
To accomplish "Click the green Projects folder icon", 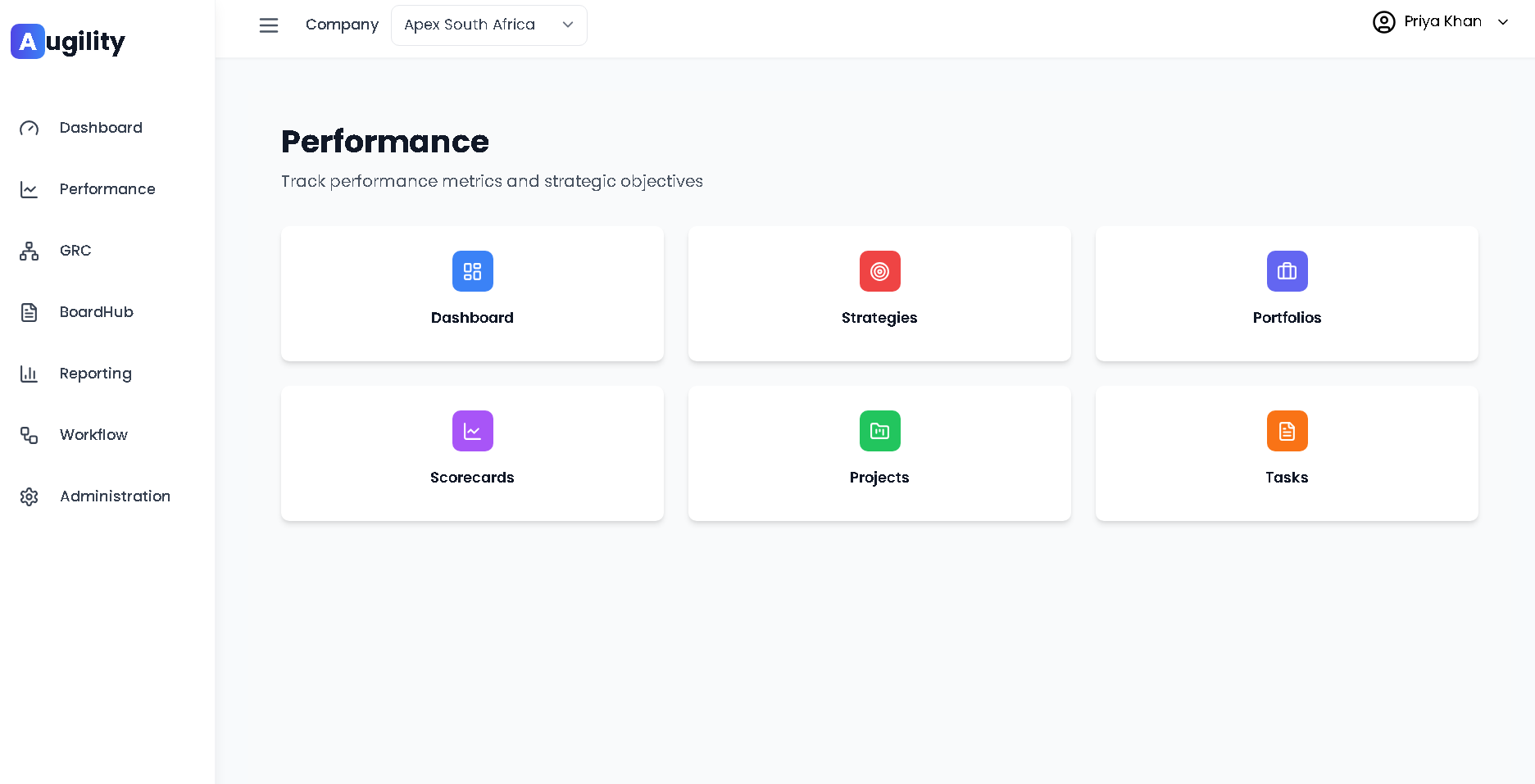I will coord(879,431).
